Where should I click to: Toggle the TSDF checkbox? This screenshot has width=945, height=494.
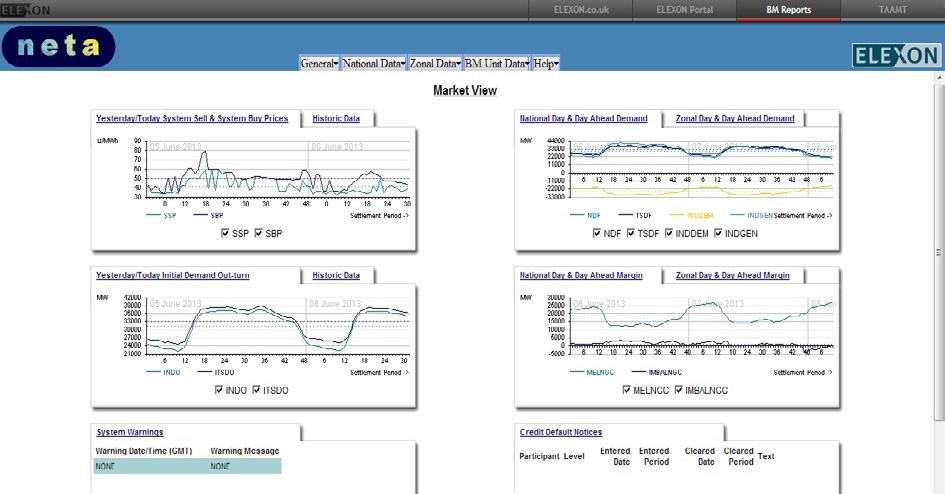point(630,233)
